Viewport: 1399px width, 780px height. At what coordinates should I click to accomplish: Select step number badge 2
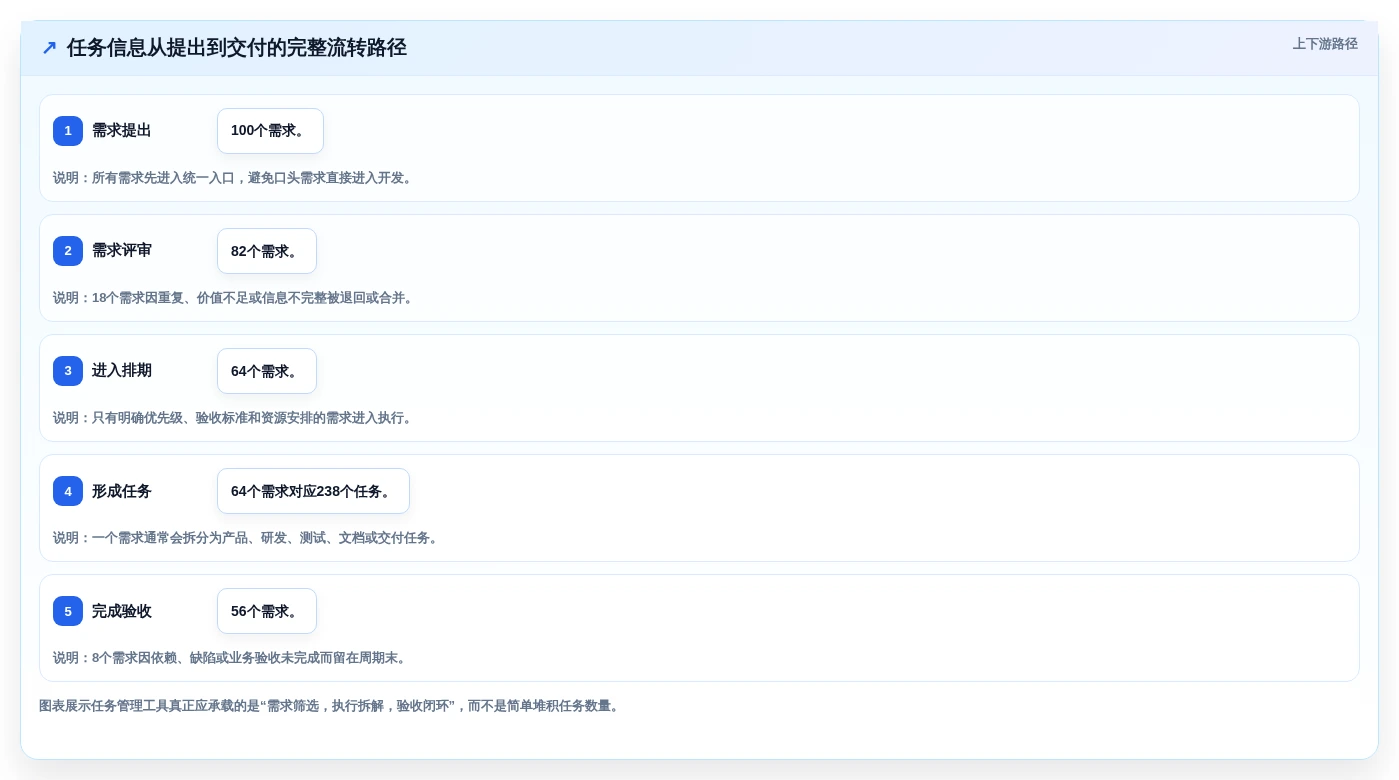click(68, 251)
